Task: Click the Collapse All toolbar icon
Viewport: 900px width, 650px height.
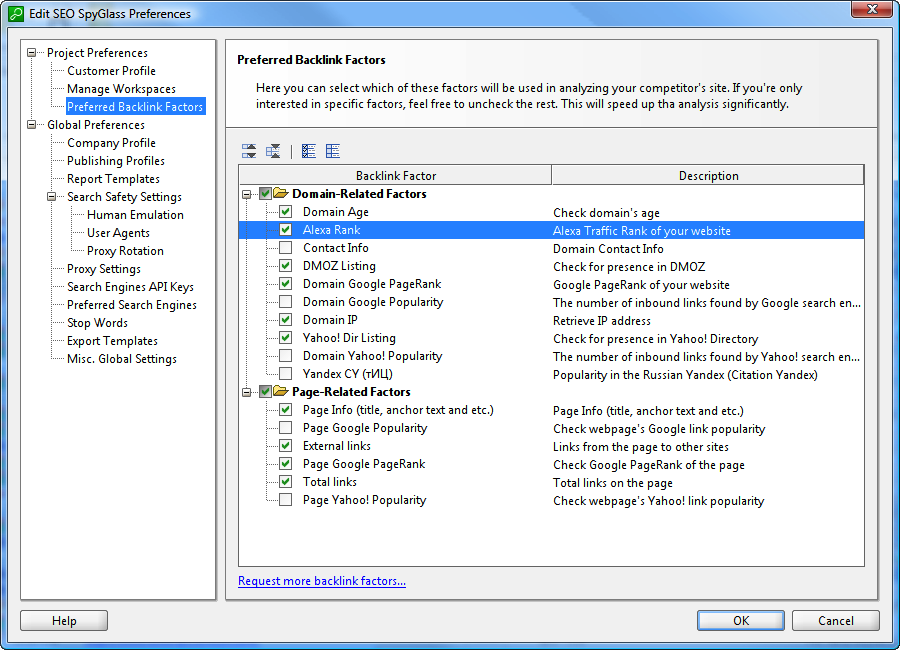Action: pos(273,151)
